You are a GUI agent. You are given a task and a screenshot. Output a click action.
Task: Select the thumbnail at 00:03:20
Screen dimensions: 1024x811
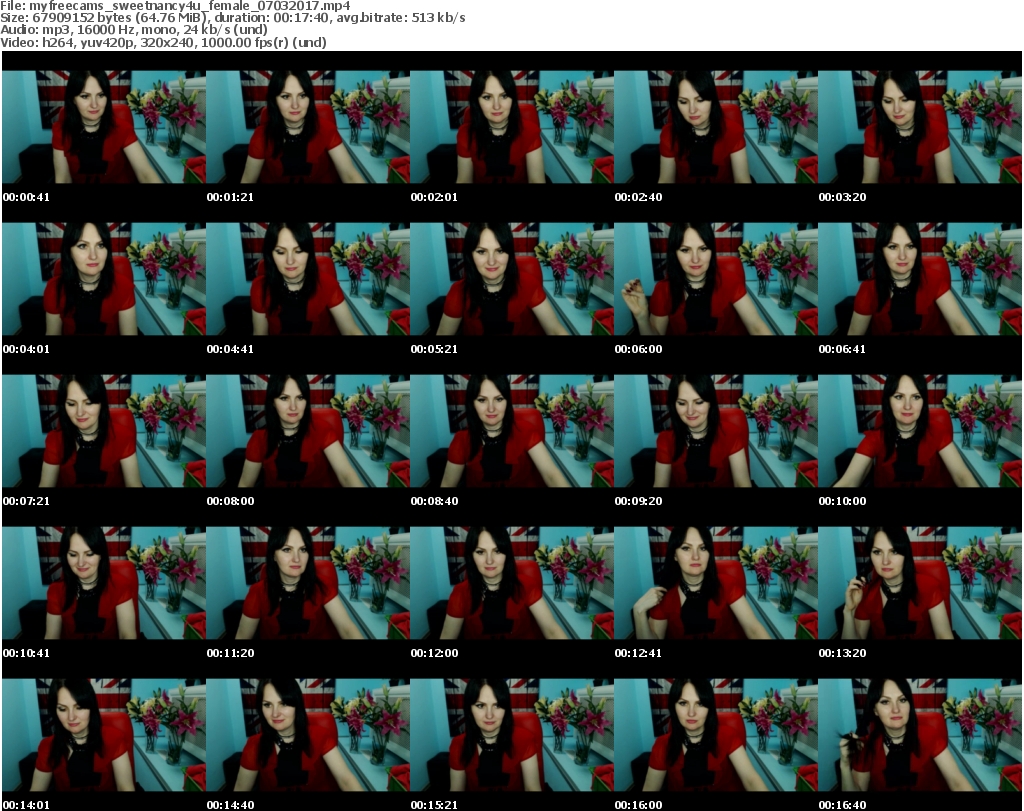pyautogui.click(x=920, y=127)
